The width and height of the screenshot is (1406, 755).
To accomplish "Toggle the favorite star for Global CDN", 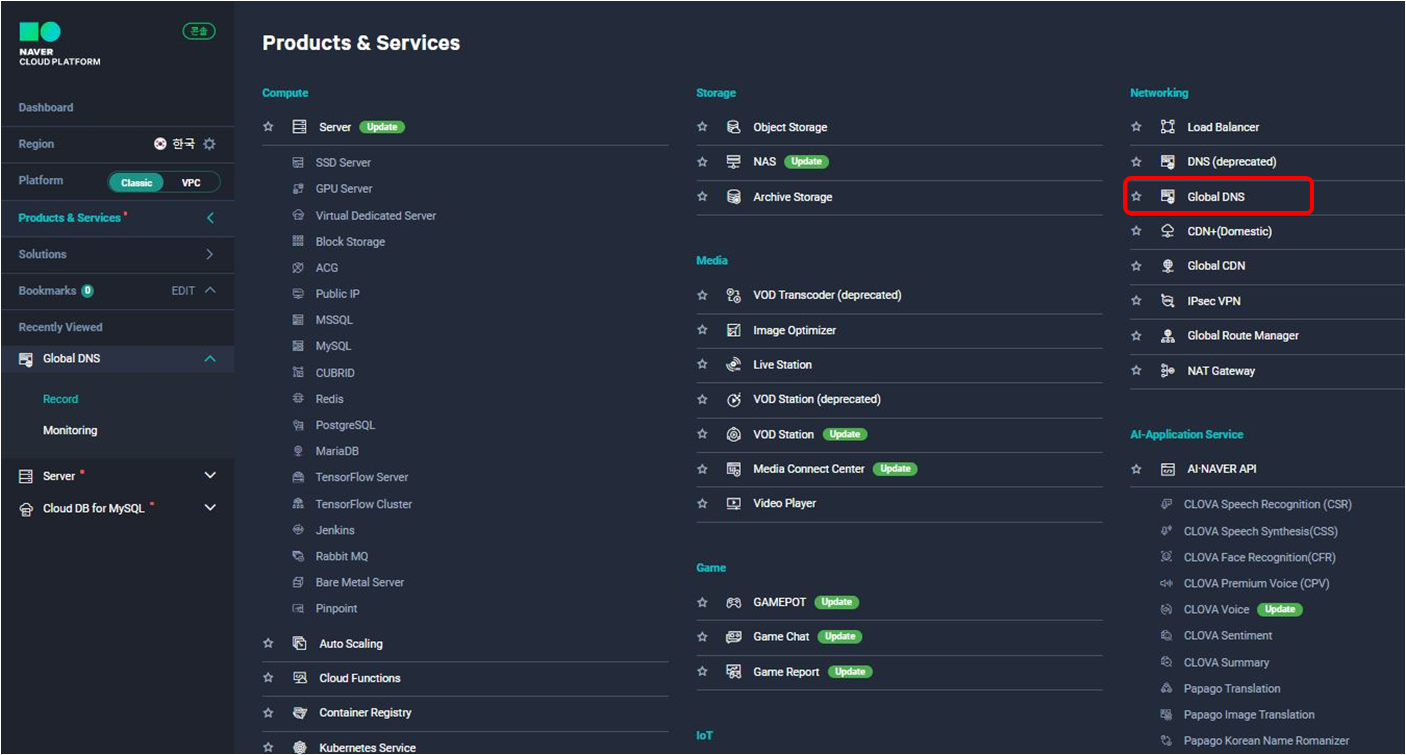I will 1135,266.
